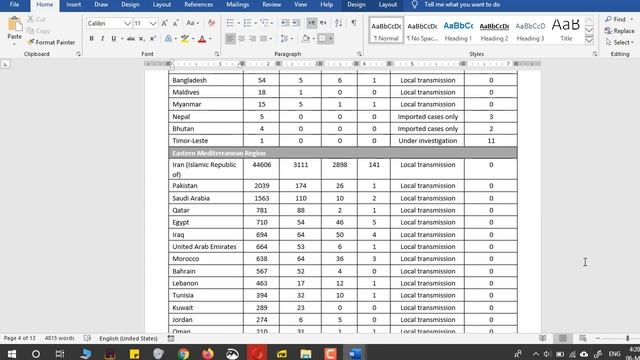Switch to the Draw tab
640x360 pixels.
point(101,5)
